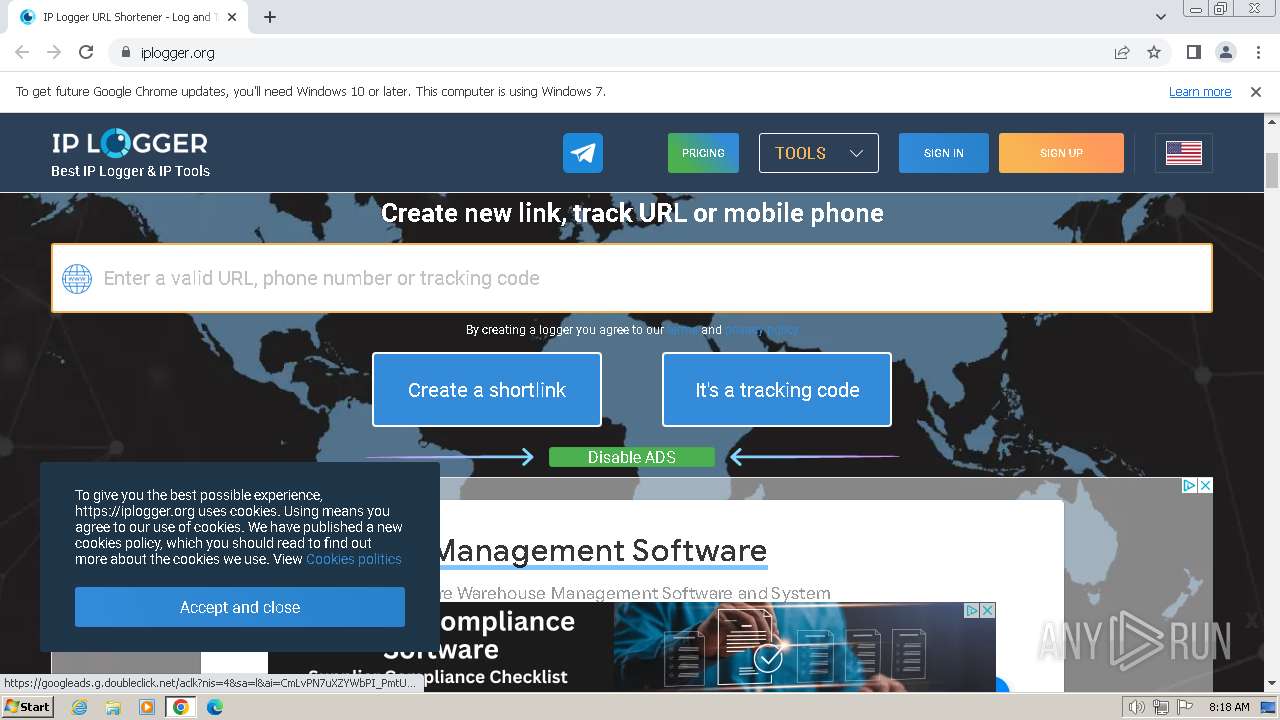Open the Start menu
Screen dimensions: 1280x720
point(28,707)
